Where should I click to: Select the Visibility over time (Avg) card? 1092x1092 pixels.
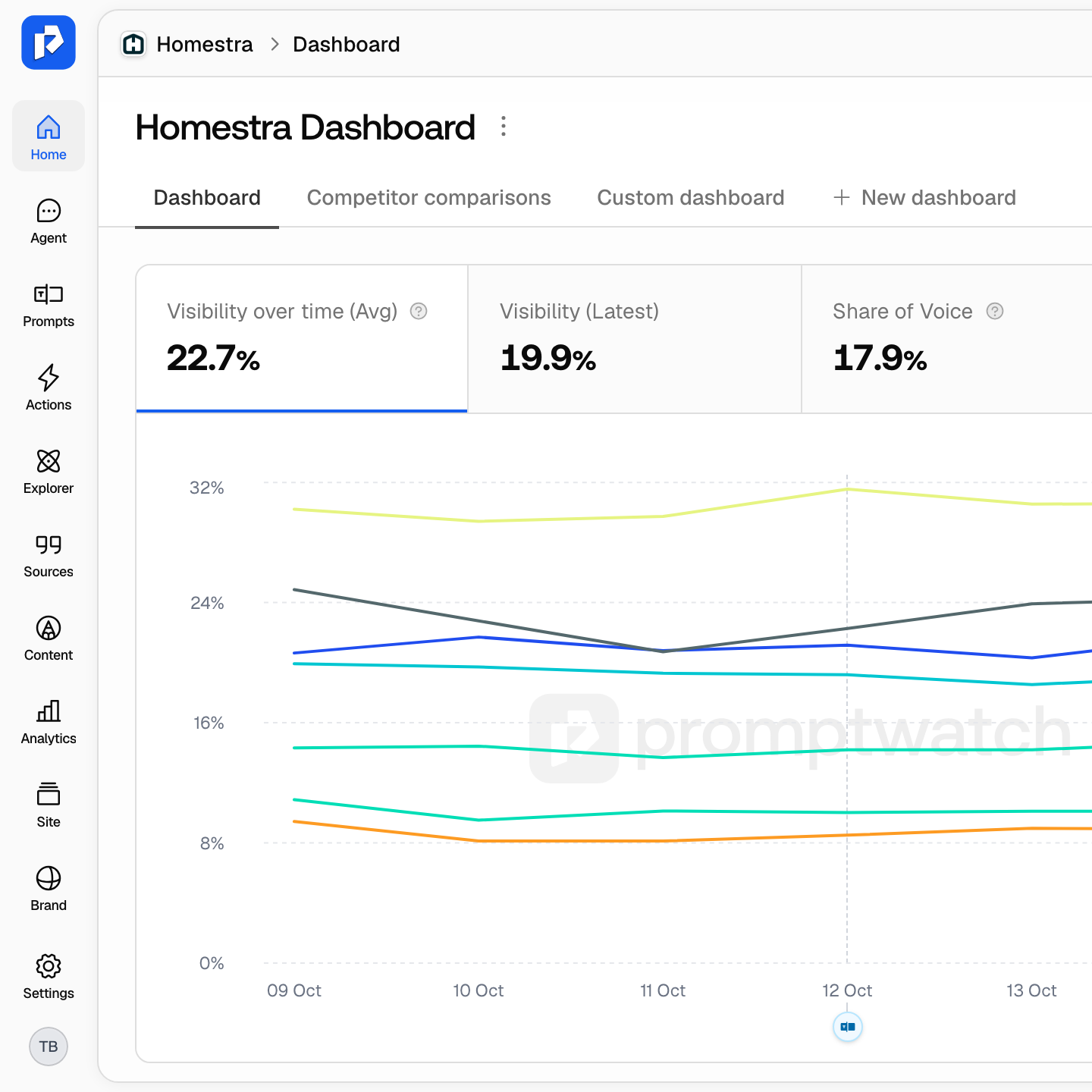[x=302, y=338]
